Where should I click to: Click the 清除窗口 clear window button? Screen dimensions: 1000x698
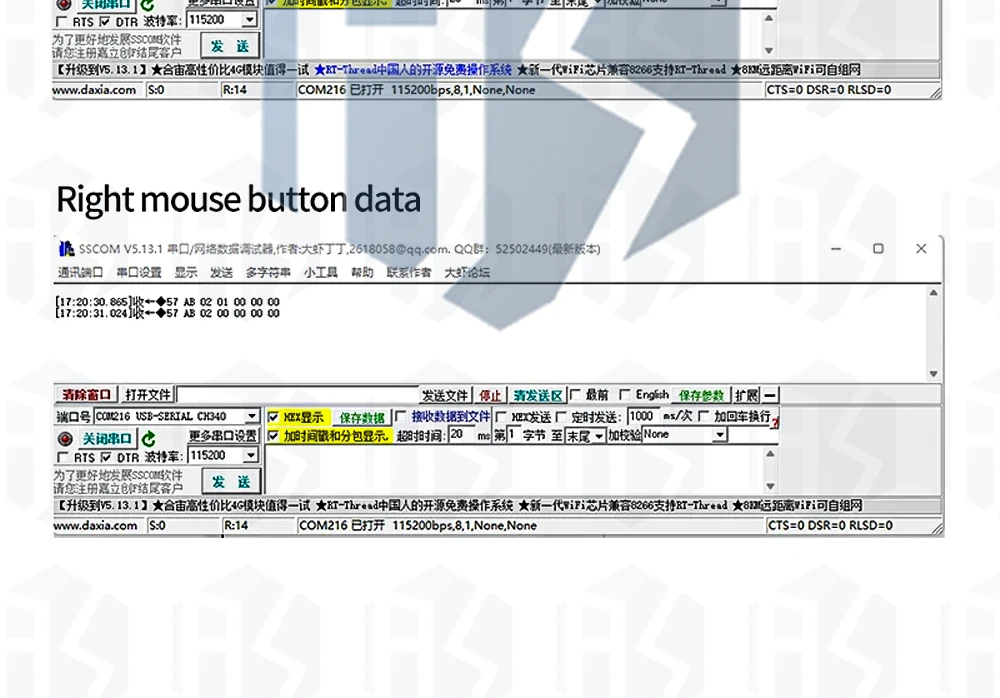[x=87, y=395]
